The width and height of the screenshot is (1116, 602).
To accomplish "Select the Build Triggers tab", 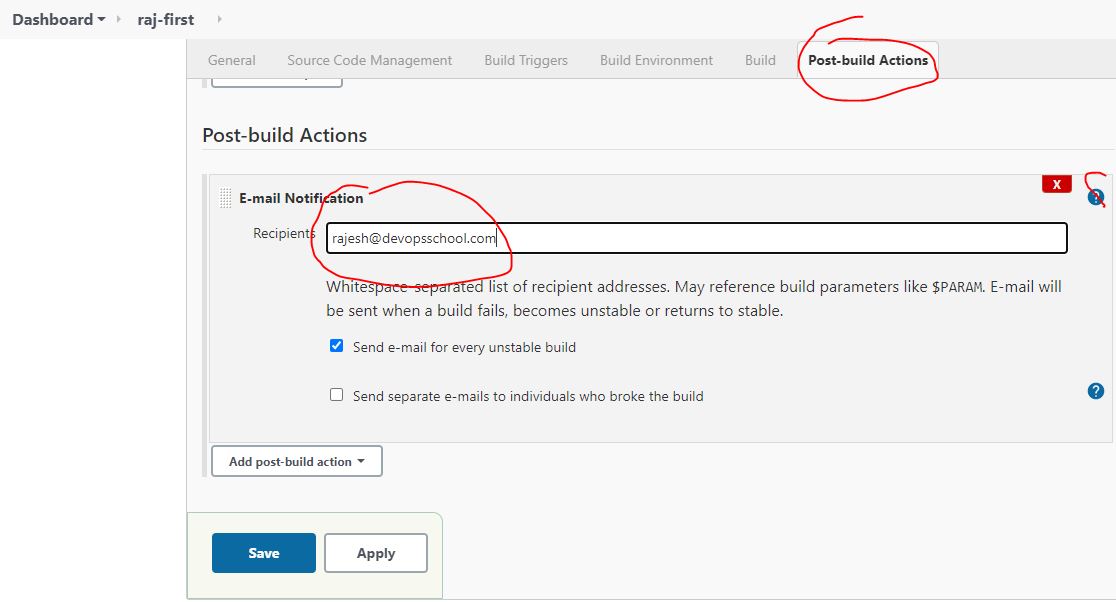I will [525, 60].
